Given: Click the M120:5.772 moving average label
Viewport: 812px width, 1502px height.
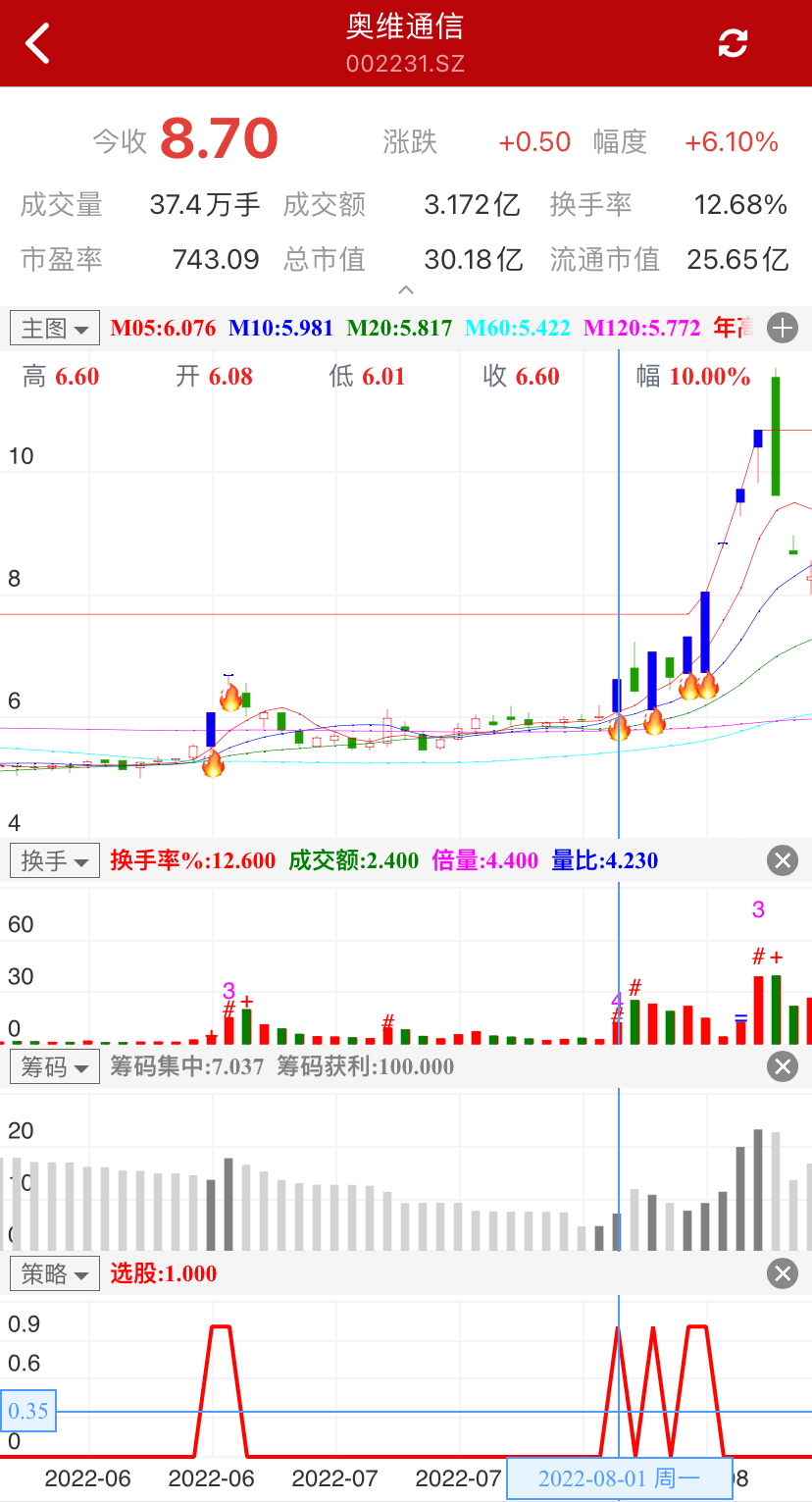Looking at the screenshot, I should [x=642, y=328].
